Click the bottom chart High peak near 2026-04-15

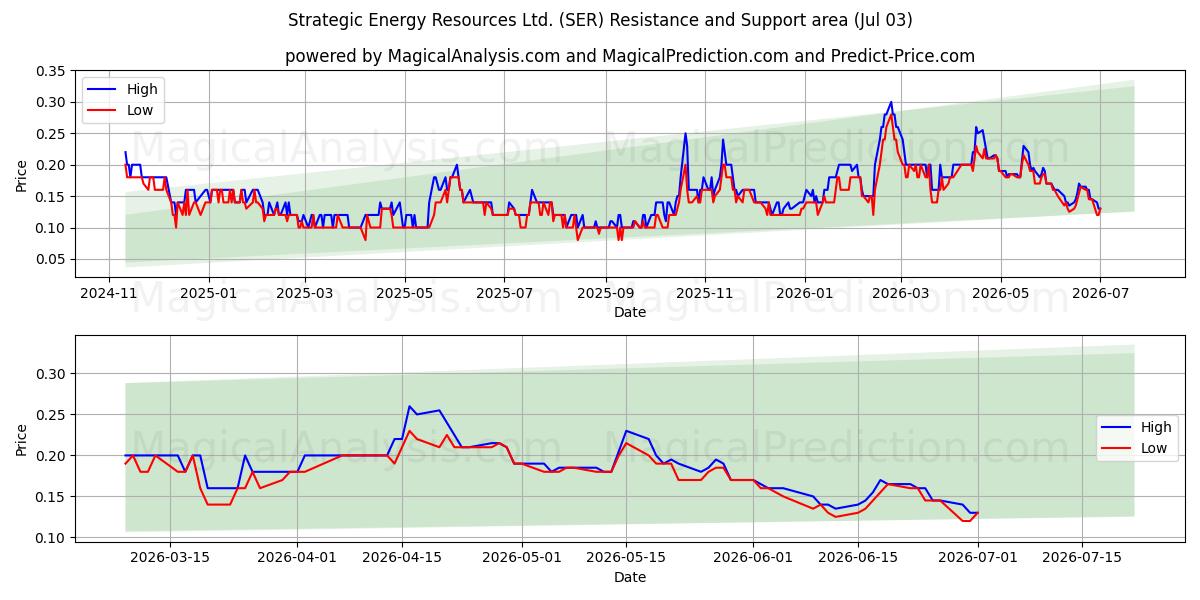pyautogui.click(x=409, y=407)
